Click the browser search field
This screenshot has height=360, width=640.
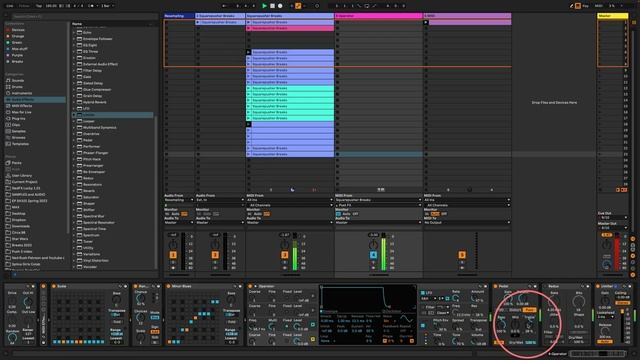click(x=84, y=16)
